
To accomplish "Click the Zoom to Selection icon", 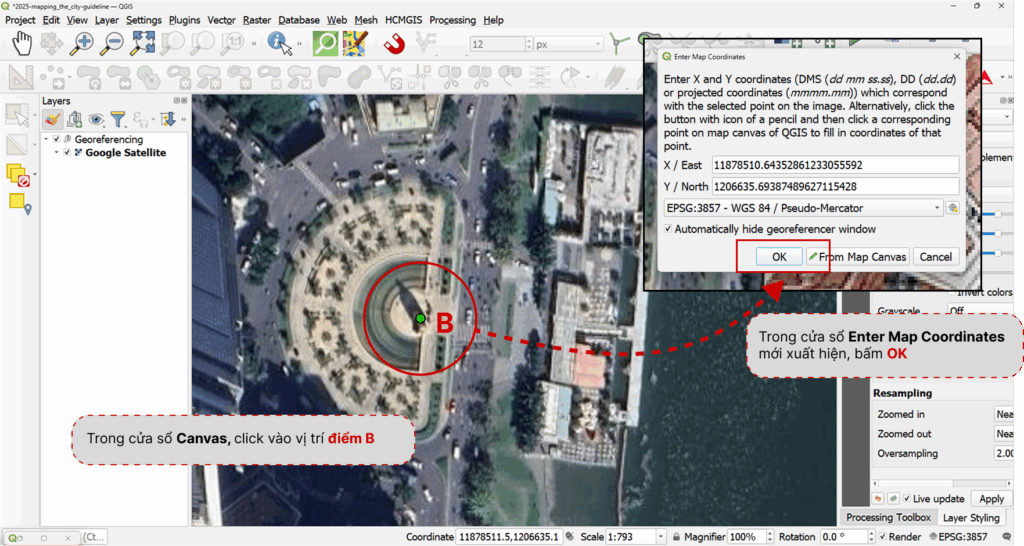I will pos(172,44).
